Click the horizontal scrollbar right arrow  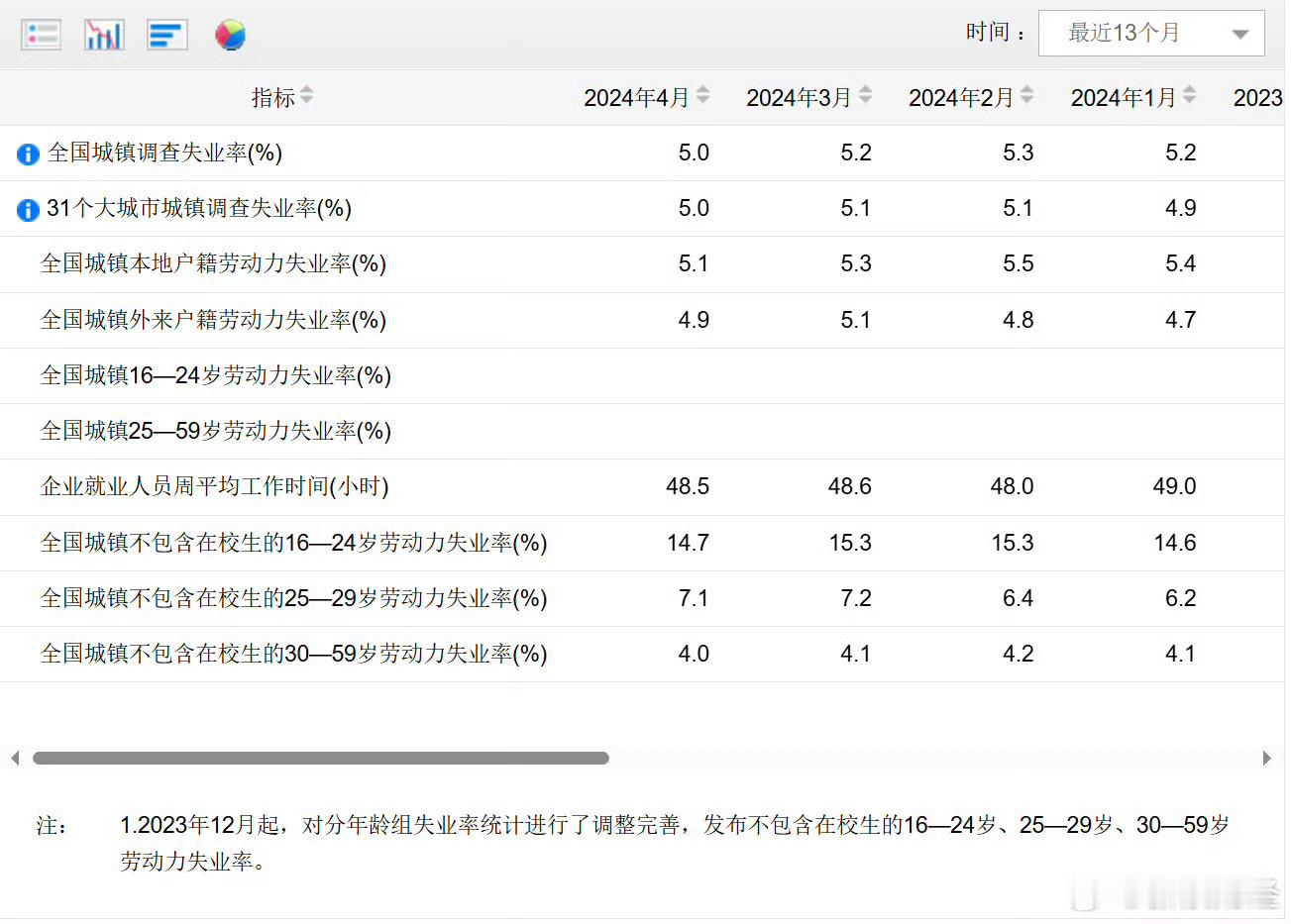(x=1267, y=758)
